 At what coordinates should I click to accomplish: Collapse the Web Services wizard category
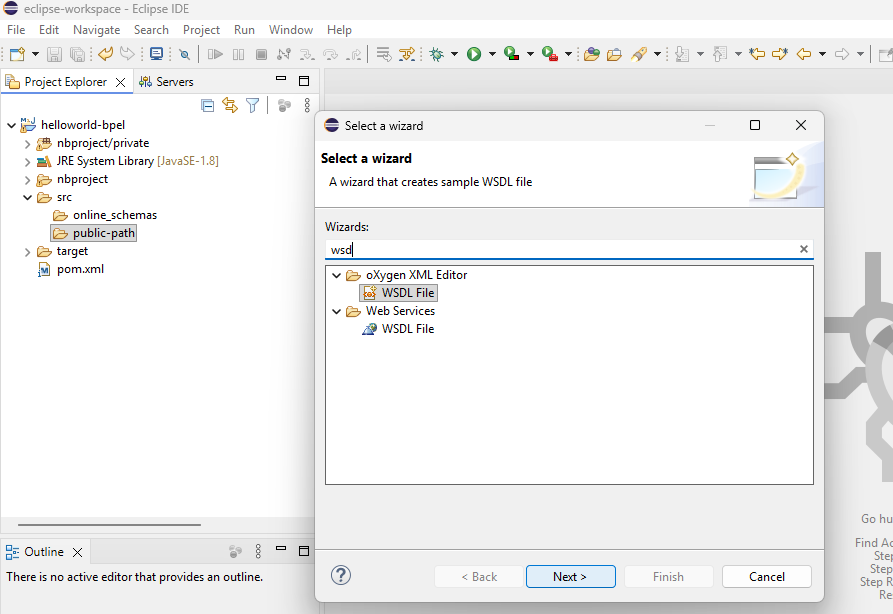[337, 312]
